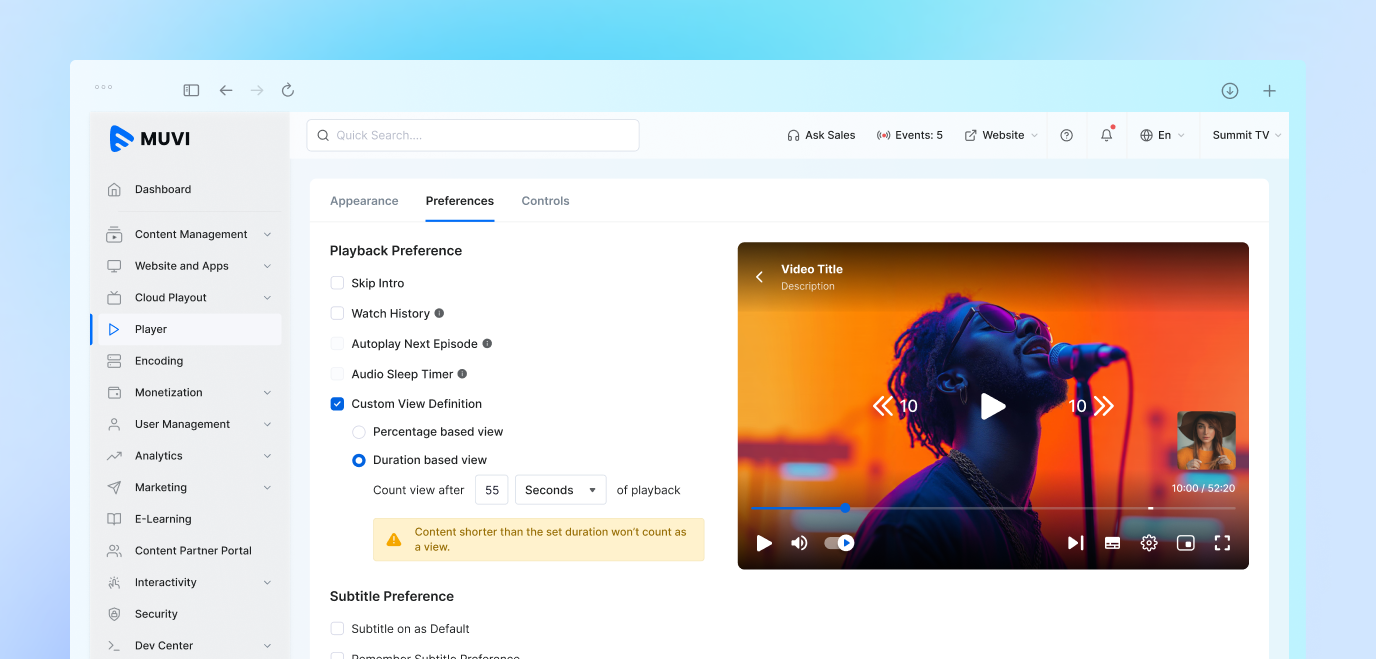Image resolution: width=1376 pixels, height=659 pixels.
Task: Rewind 10 seconds in video preview
Action: pyautogui.click(x=895, y=406)
